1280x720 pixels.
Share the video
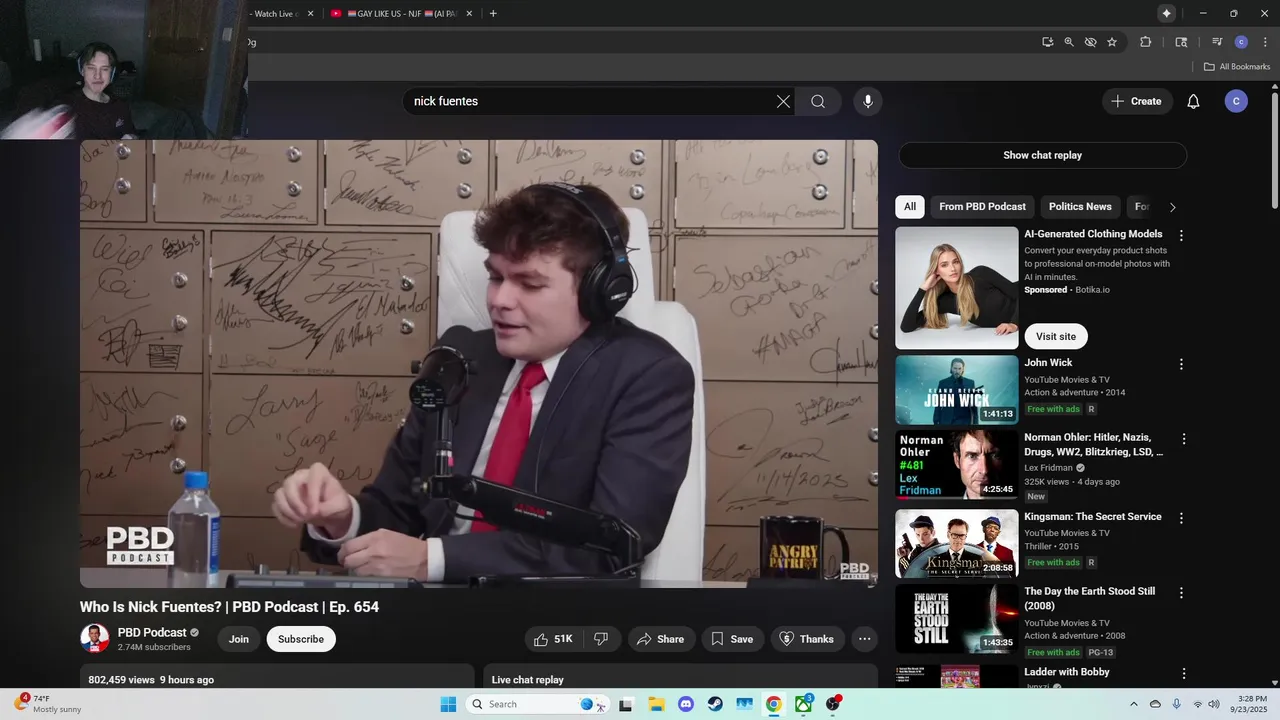(661, 639)
